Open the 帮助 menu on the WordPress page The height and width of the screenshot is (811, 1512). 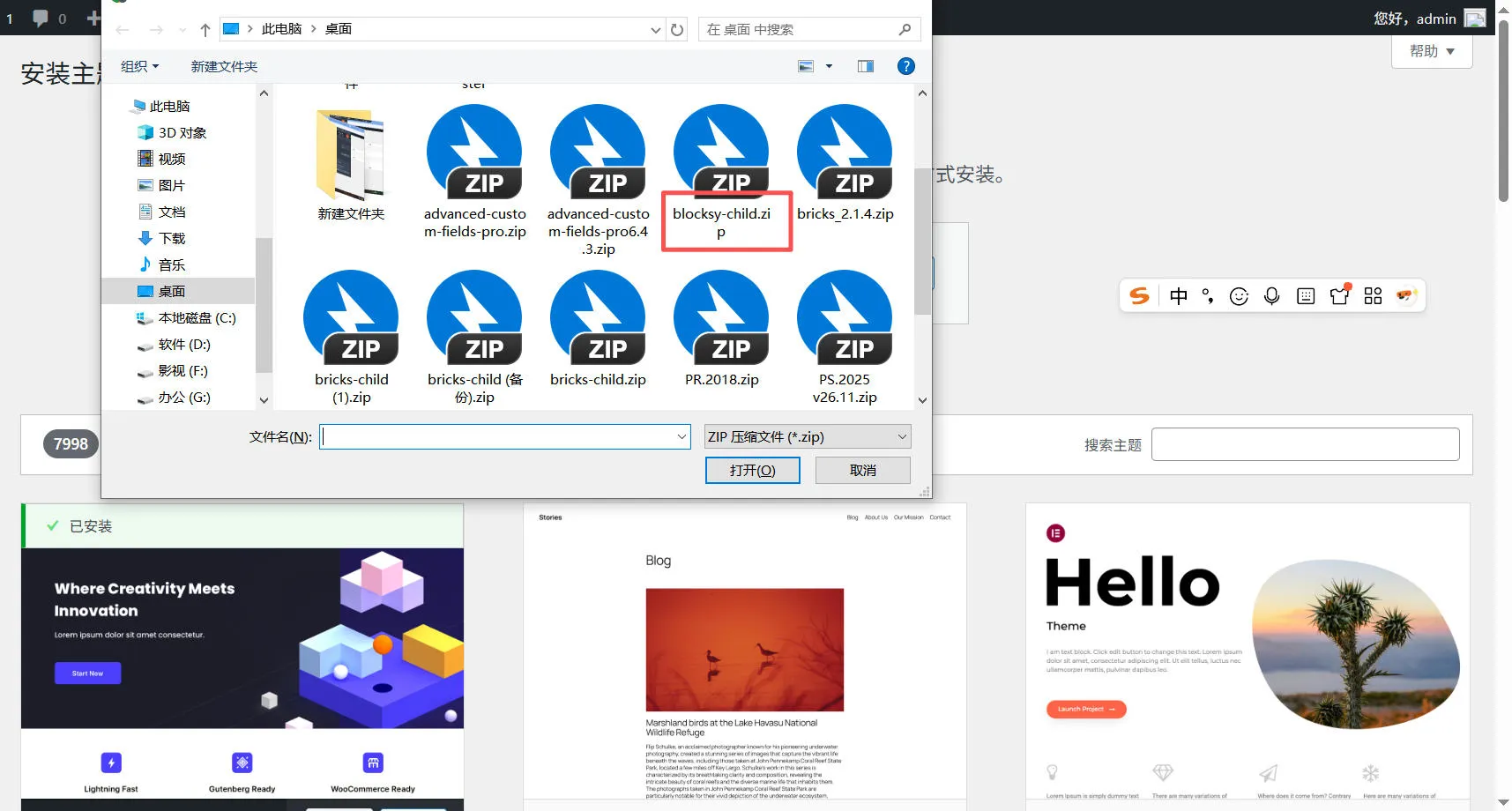pos(1430,50)
